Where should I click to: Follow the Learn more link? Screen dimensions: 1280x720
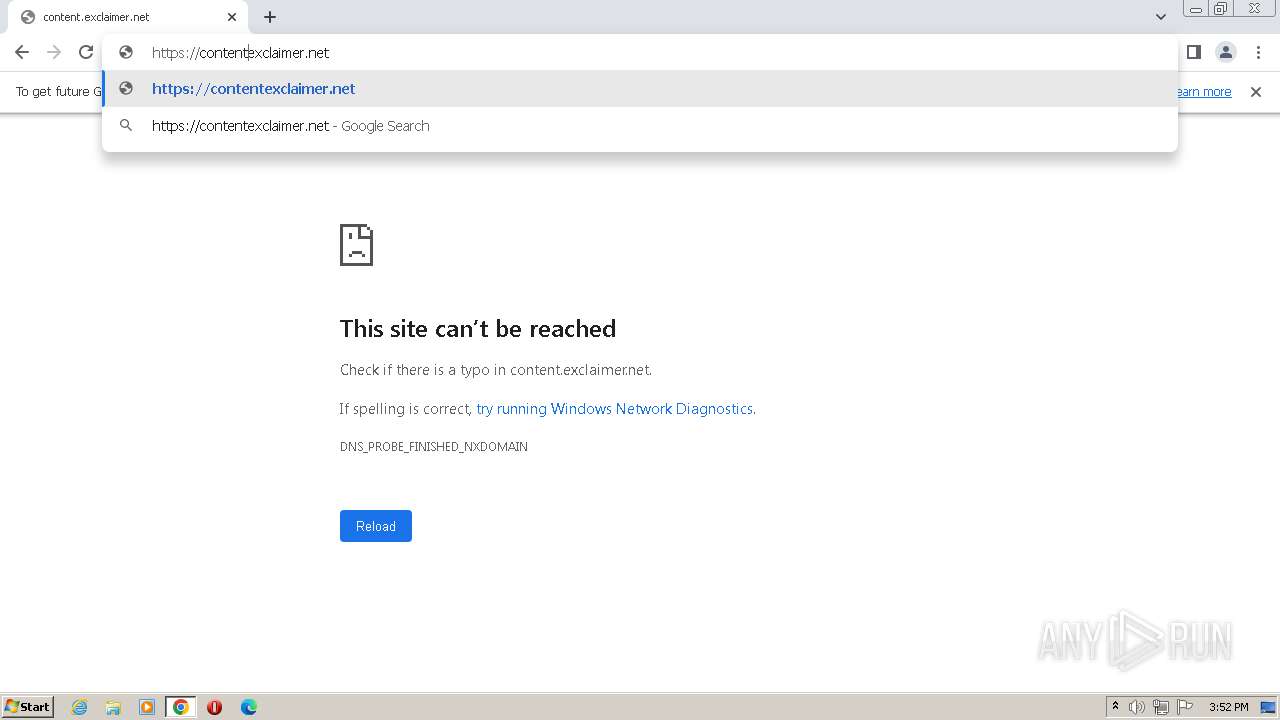coord(1203,92)
